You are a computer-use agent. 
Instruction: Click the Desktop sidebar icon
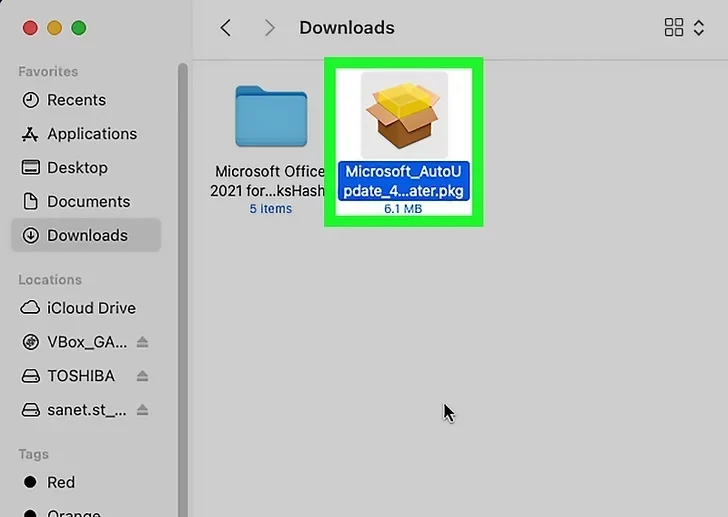pos(31,168)
